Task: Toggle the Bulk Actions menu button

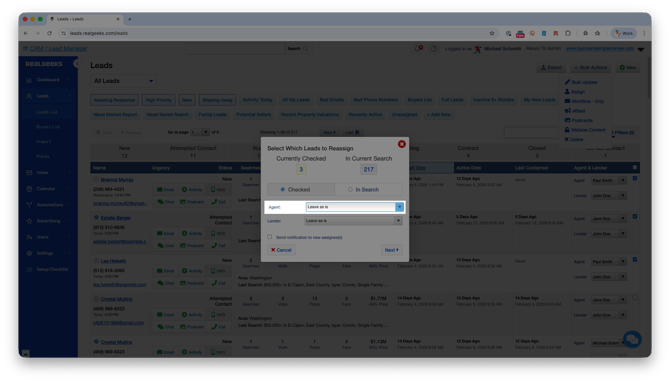Action: point(591,68)
